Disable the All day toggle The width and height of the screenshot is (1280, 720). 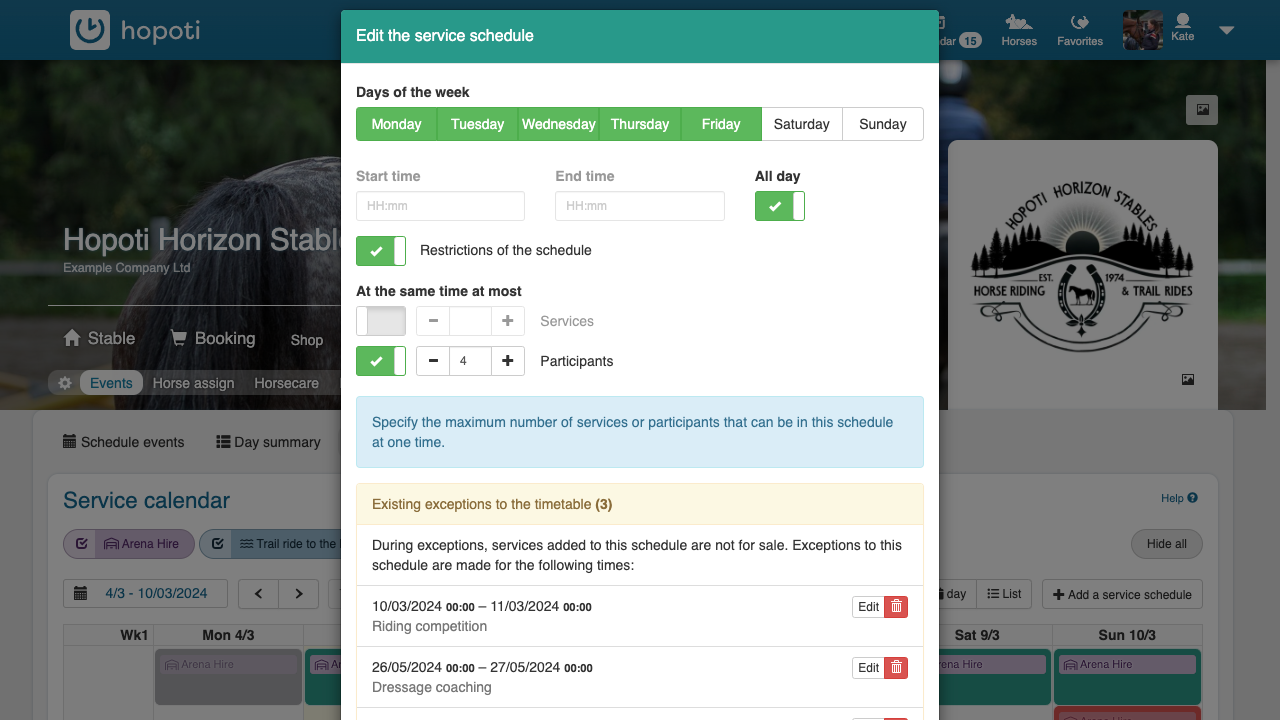pos(780,206)
